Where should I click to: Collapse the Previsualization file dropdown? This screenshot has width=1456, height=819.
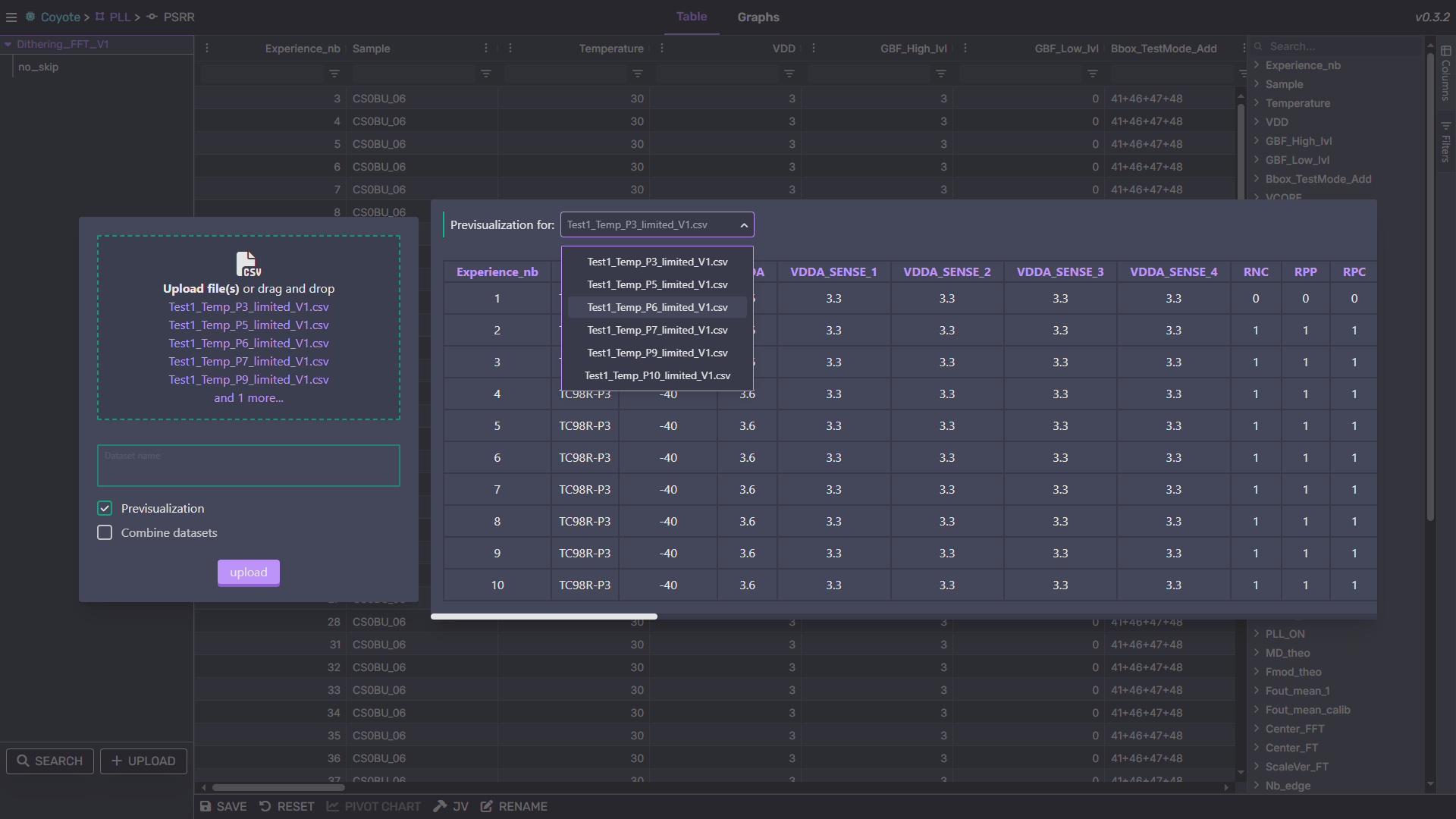click(x=744, y=225)
